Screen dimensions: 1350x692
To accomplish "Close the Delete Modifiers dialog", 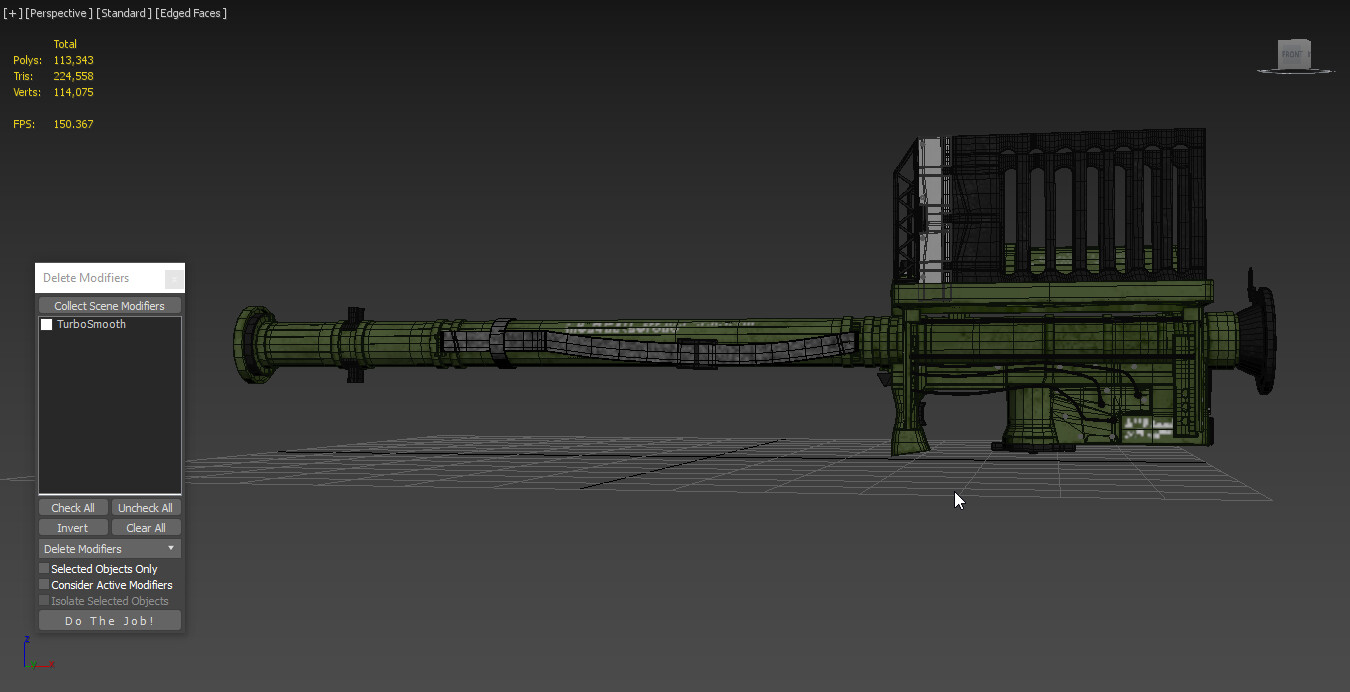I will 176,277.
